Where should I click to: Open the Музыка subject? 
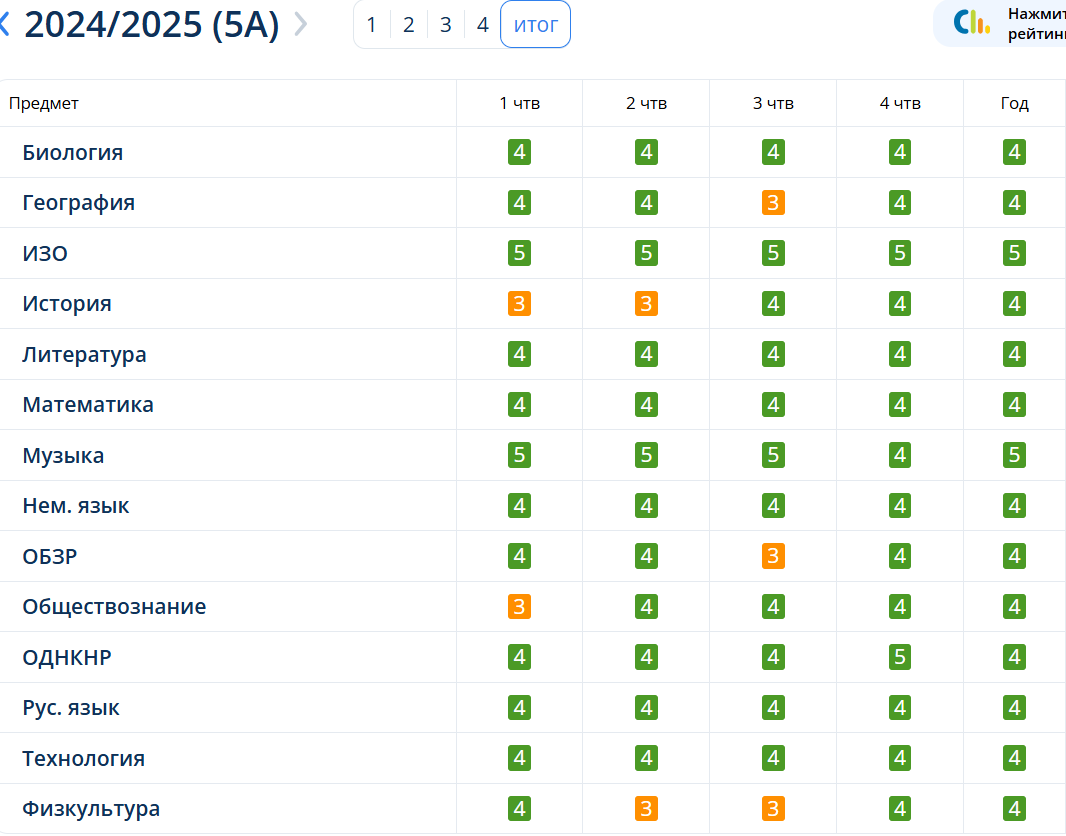pos(63,455)
